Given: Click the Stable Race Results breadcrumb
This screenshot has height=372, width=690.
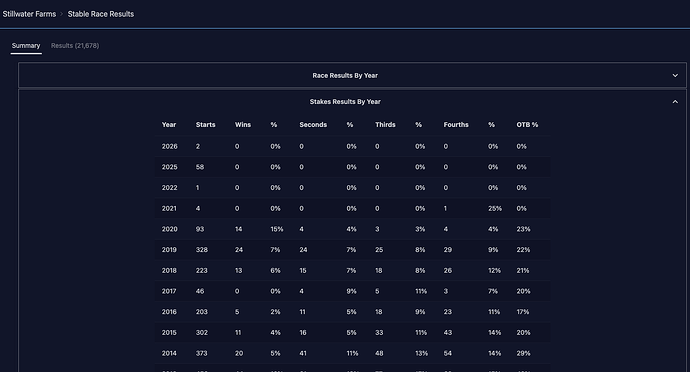Looking at the screenshot, I should click(101, 14).
